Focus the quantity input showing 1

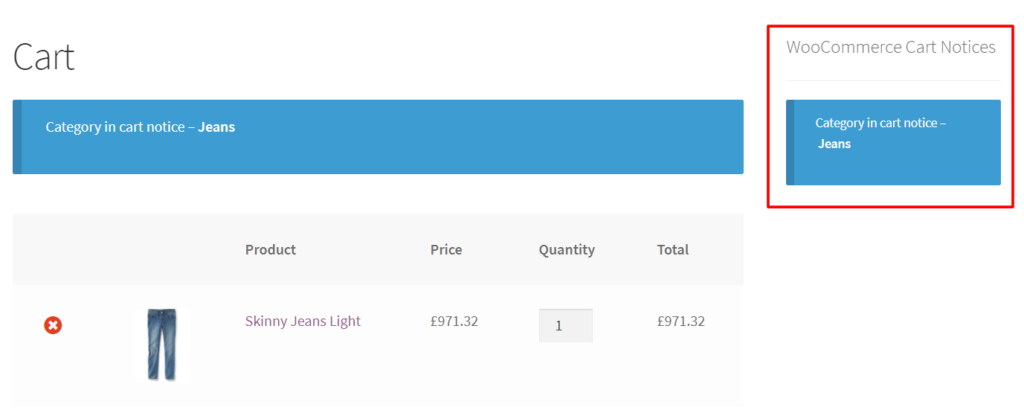pyautogui.click(x=566, y=325)
